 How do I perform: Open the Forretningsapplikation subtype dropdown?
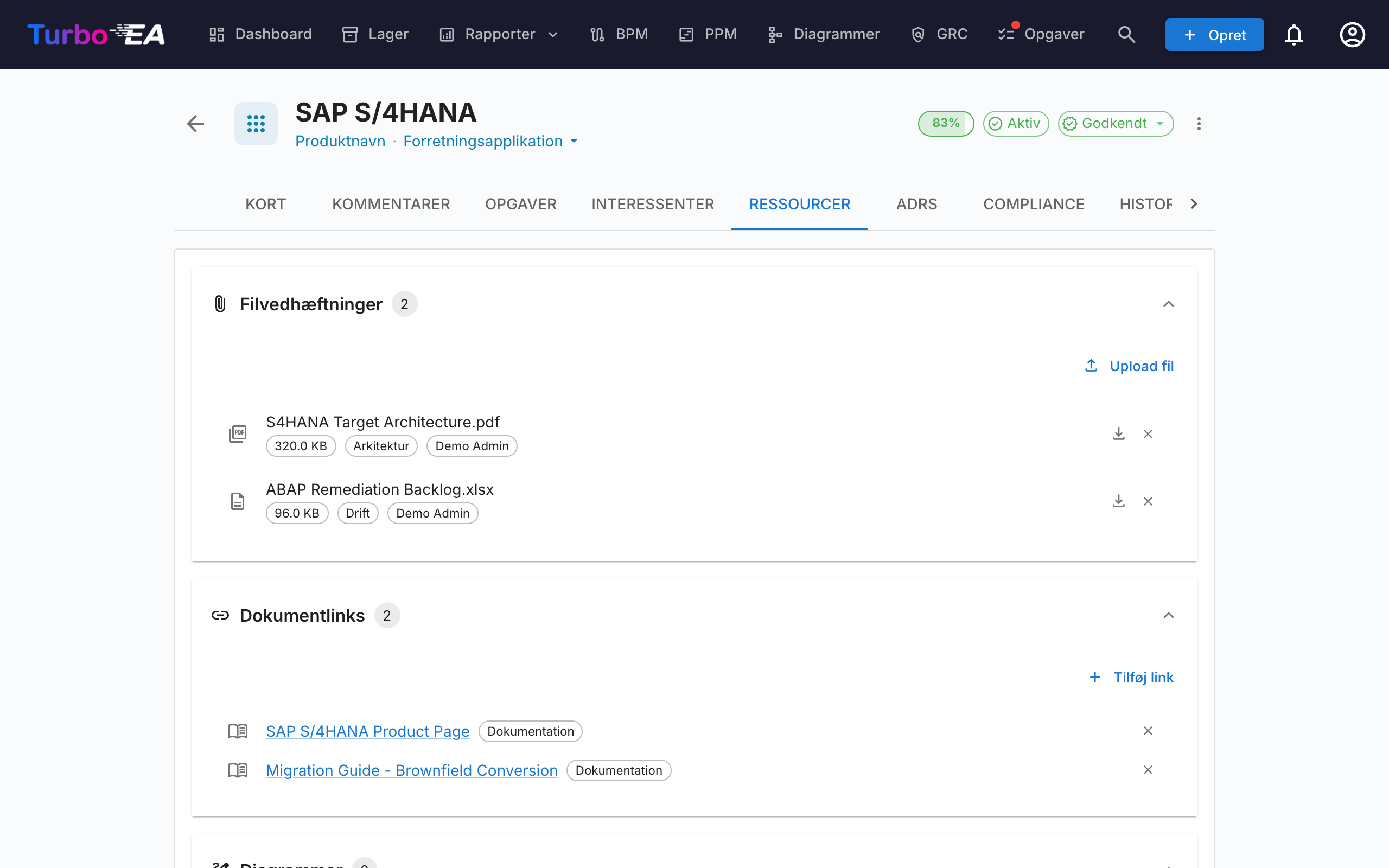pos(489,141)
